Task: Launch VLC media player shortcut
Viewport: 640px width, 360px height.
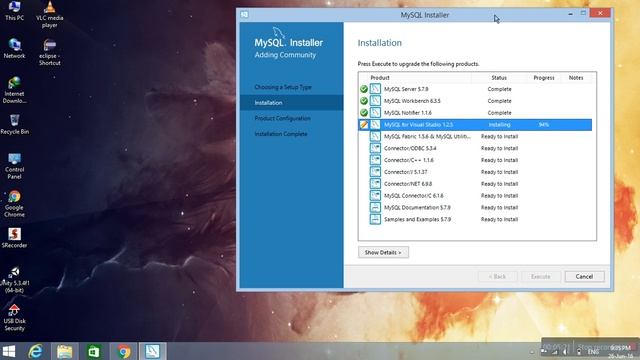Action: pos(49,14)
